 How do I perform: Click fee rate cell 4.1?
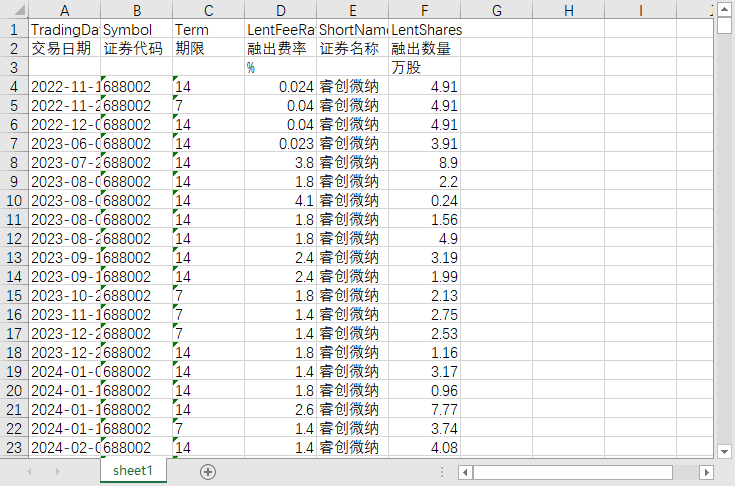point(280,201)
